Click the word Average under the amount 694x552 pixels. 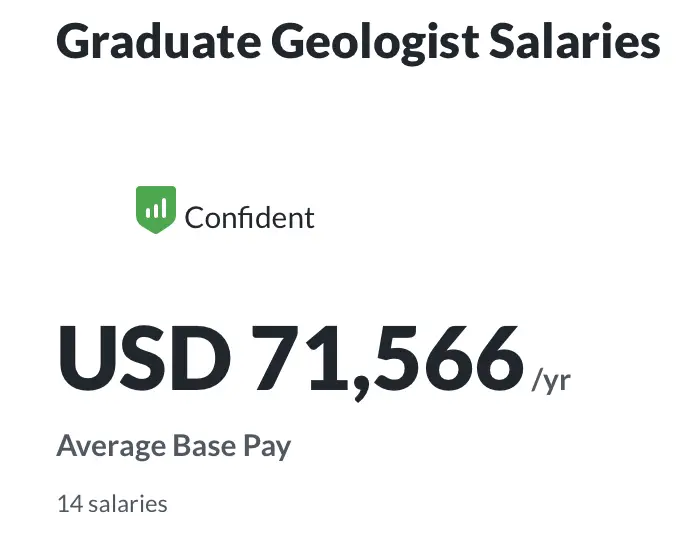[x=111, y=447]
